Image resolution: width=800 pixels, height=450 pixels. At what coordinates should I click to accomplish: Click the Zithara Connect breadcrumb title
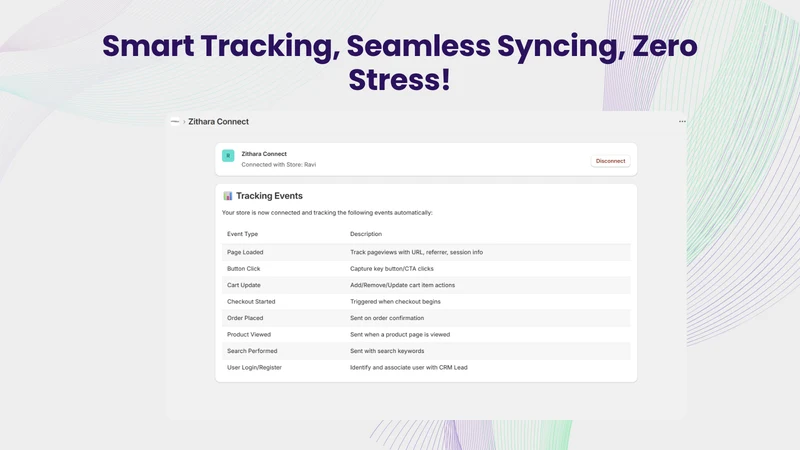pyautogui.click(x=218, y=121)
